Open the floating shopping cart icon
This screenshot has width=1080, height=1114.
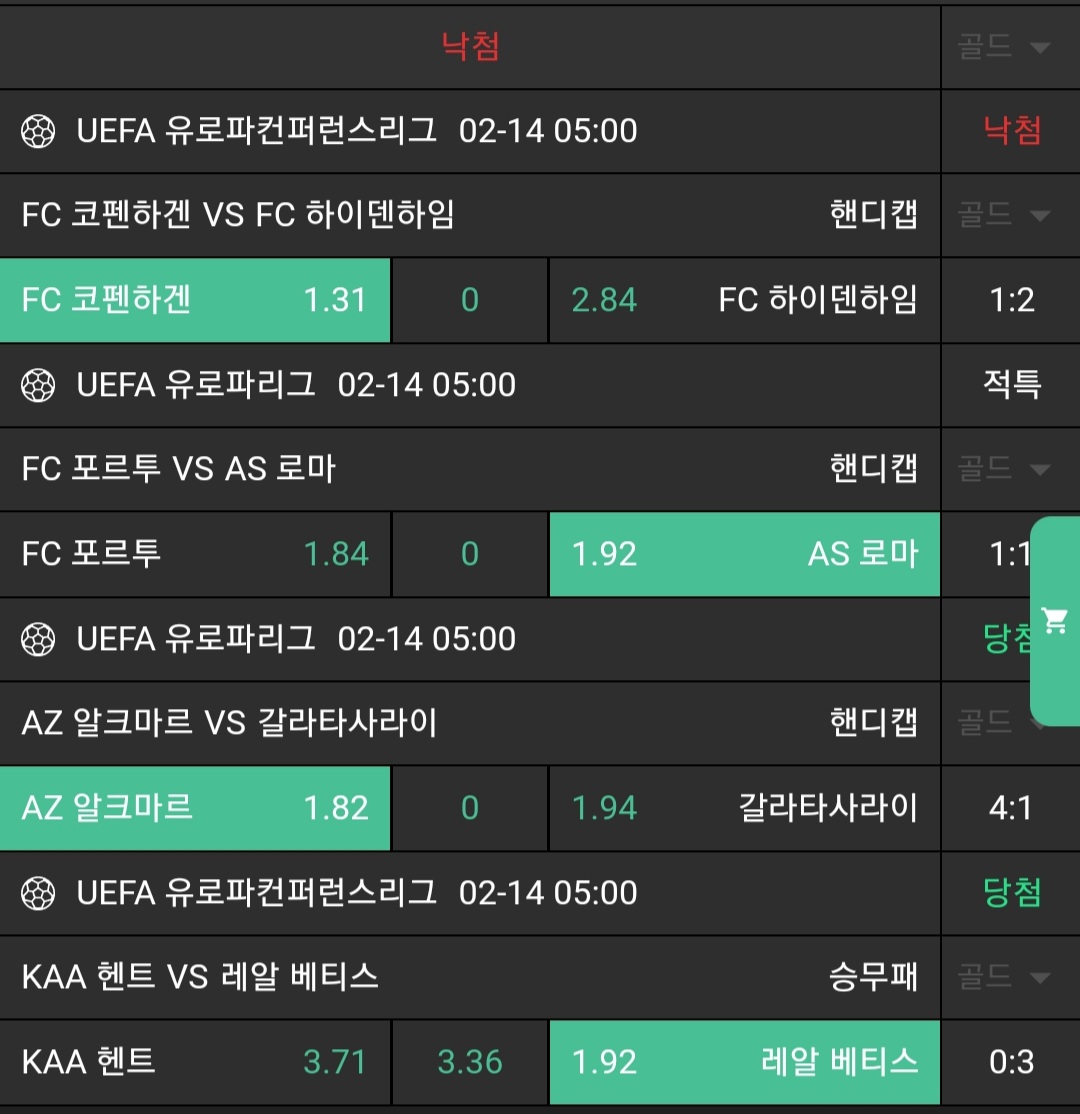[x=1055, y=621]
